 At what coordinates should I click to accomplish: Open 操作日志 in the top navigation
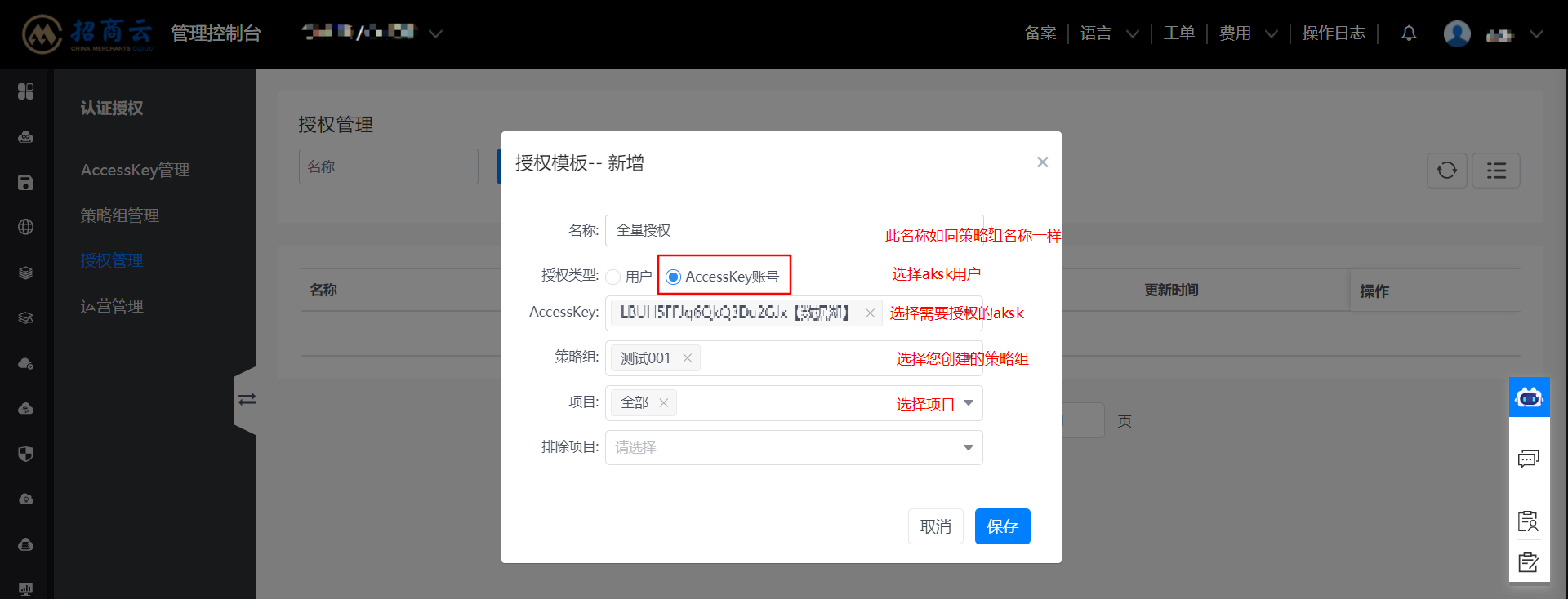click(x=1334, y=33)
